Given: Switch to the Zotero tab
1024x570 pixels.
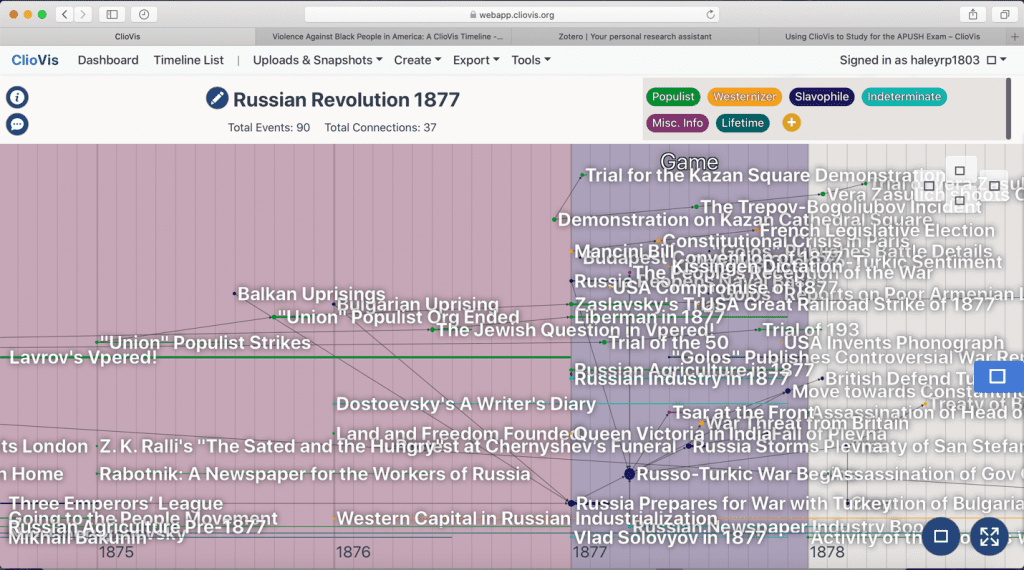Looking at the screenshot, I should (635, 37).
